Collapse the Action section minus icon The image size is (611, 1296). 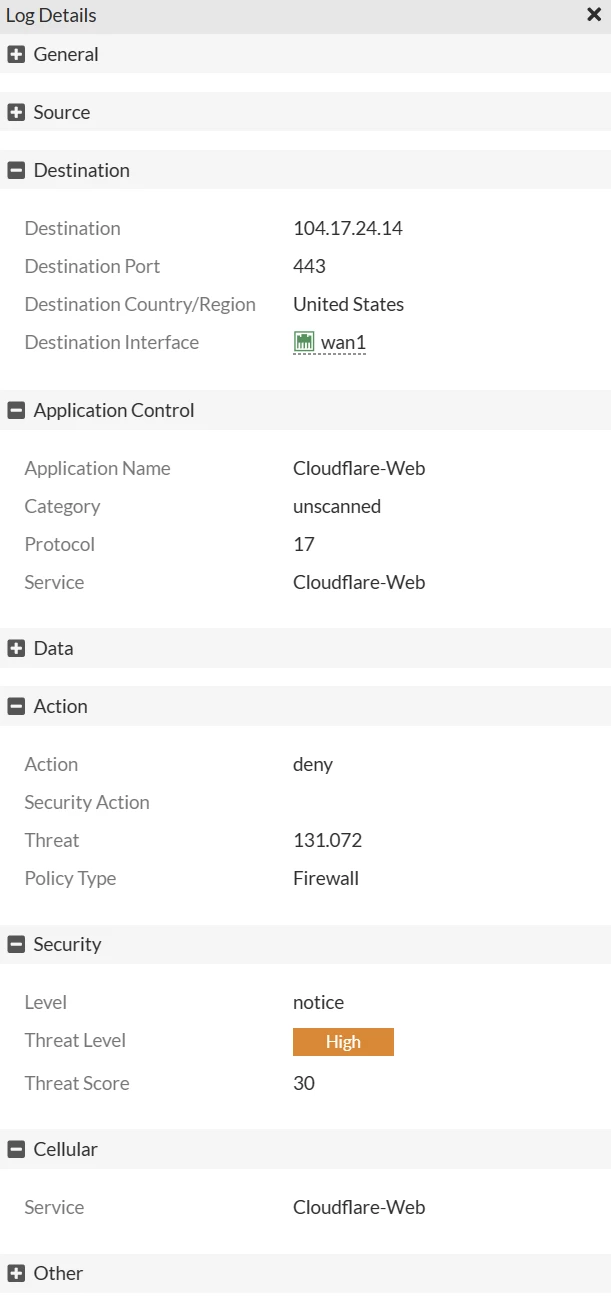point(16,706)
